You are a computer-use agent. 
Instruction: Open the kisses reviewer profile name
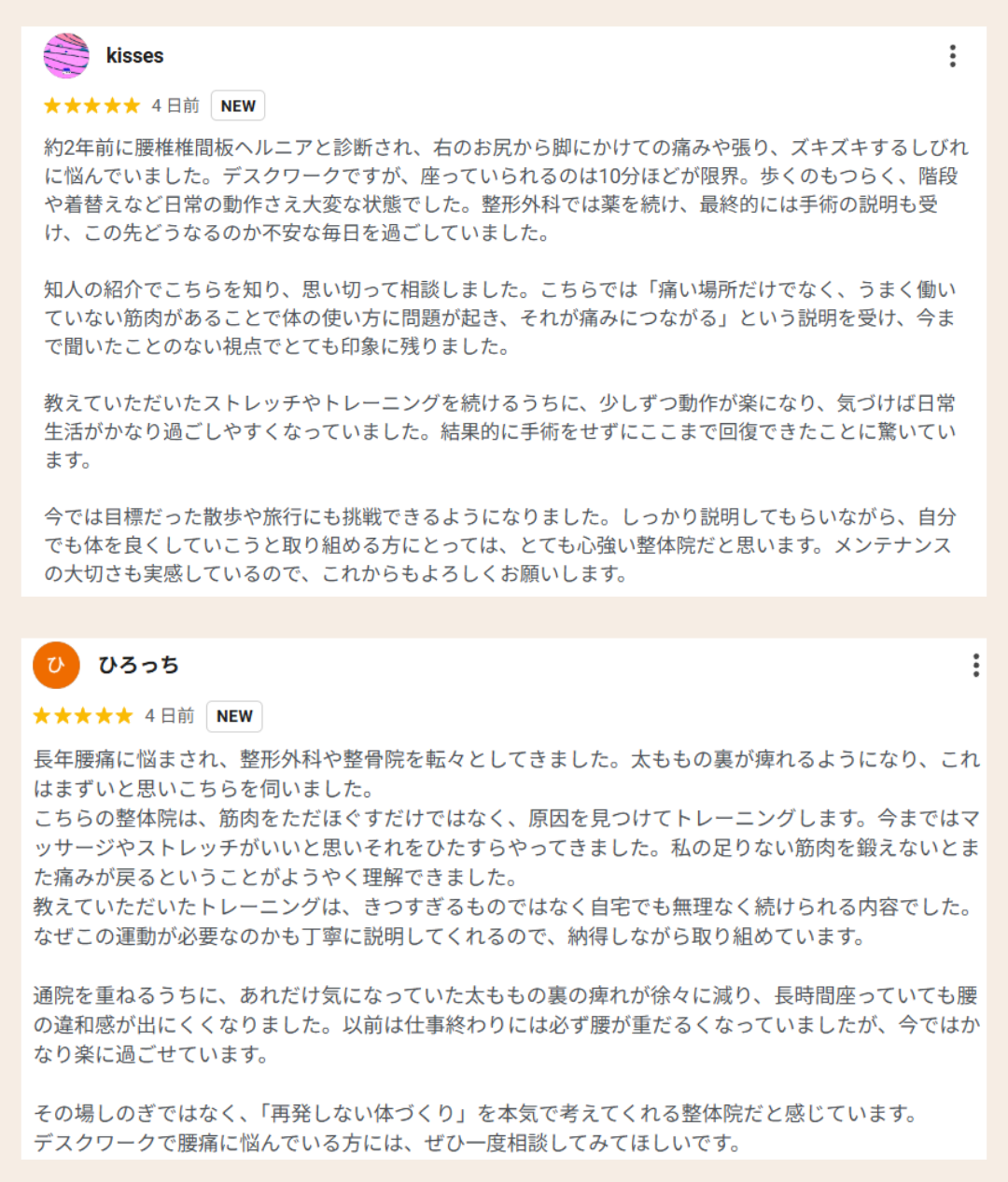[x=134, y=56]
